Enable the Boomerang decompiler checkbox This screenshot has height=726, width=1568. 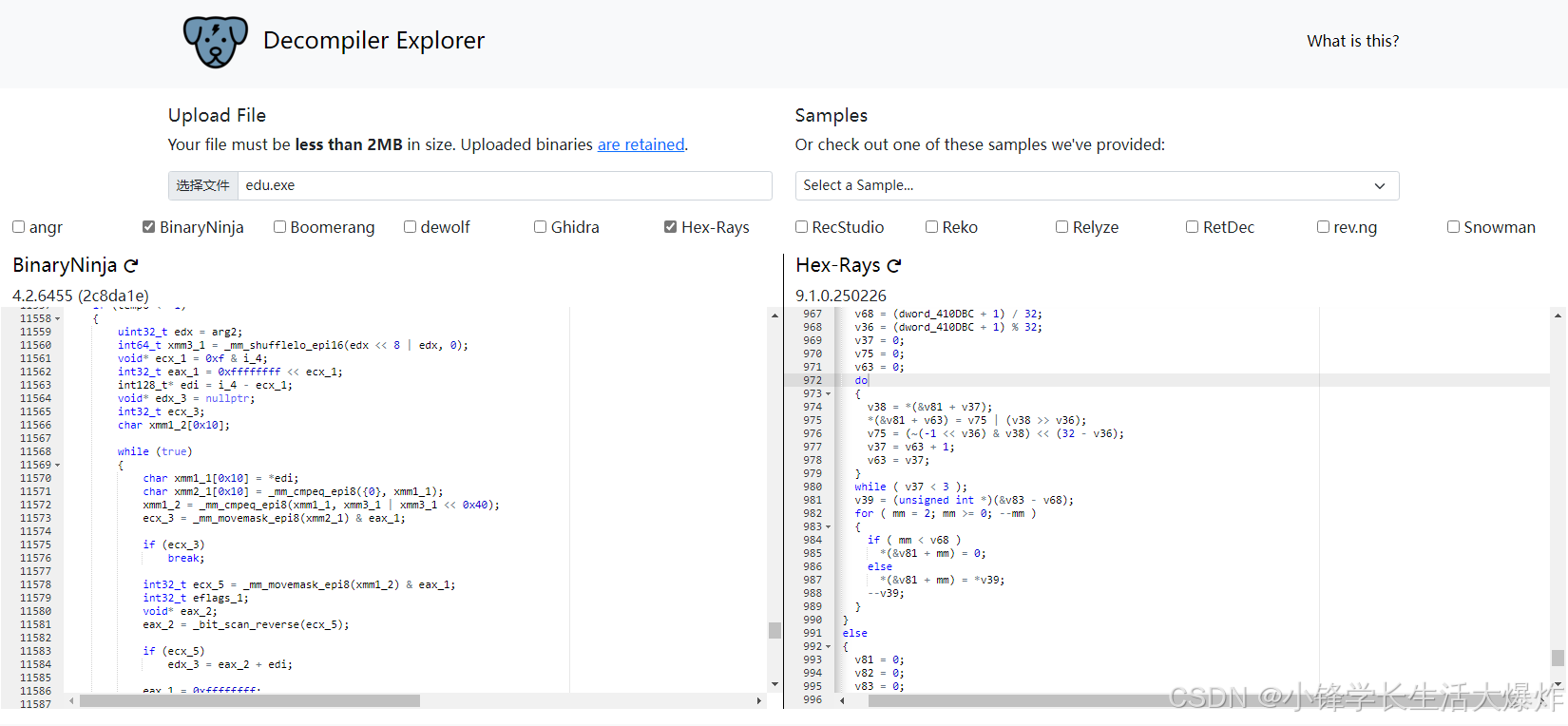pyautogui.click(x=279, y=226)
